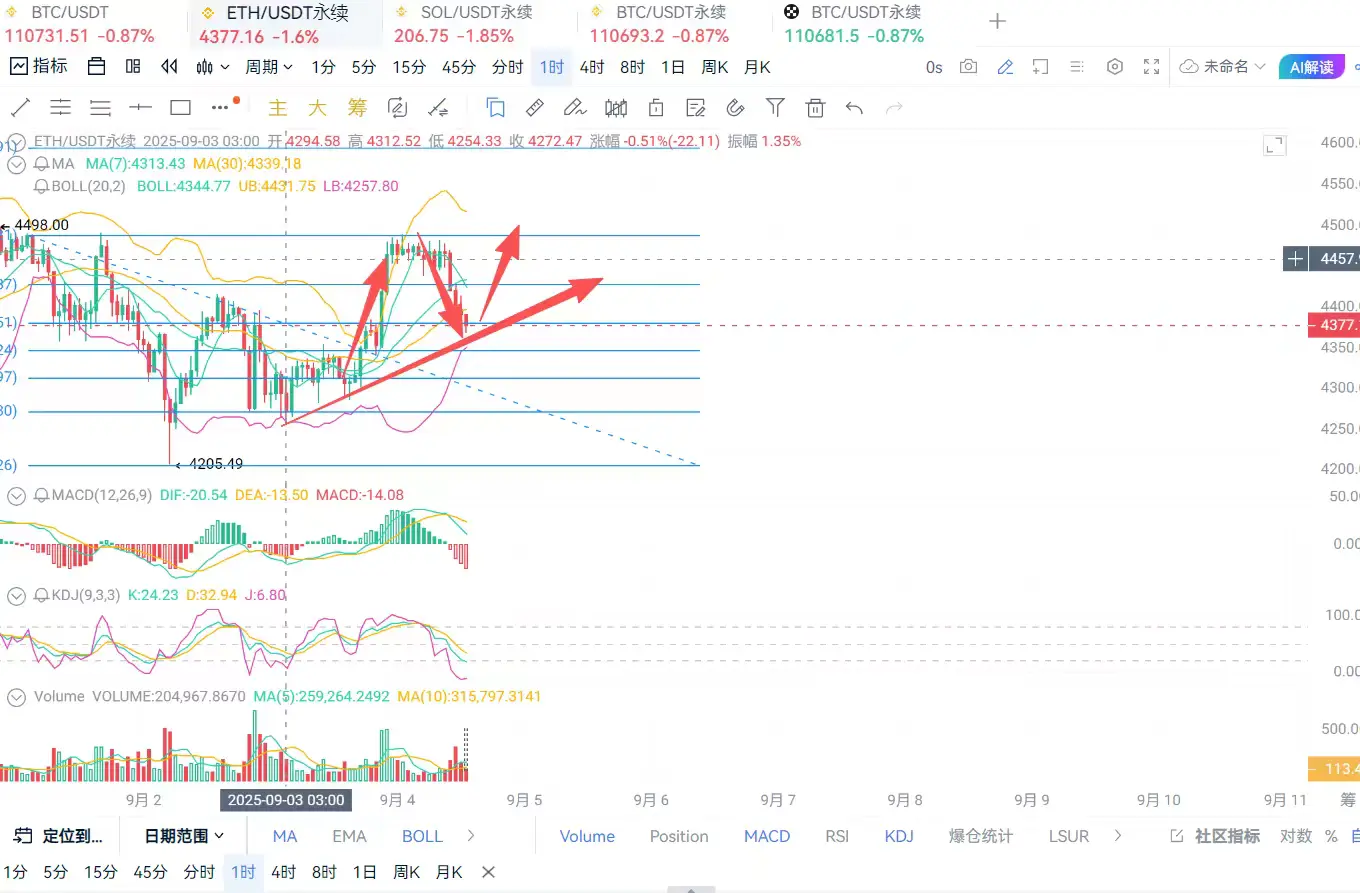Select the ruler measure tool
This screenshot has width=1360, height=893.
(x=535, y=107)
